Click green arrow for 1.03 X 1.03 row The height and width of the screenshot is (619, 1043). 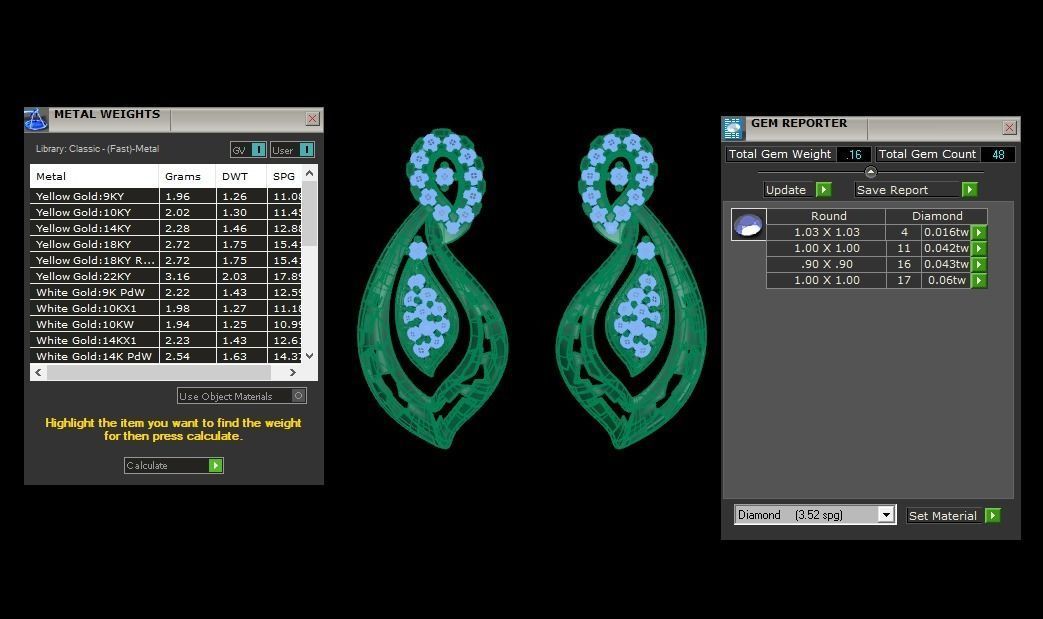tap(979, 232)
